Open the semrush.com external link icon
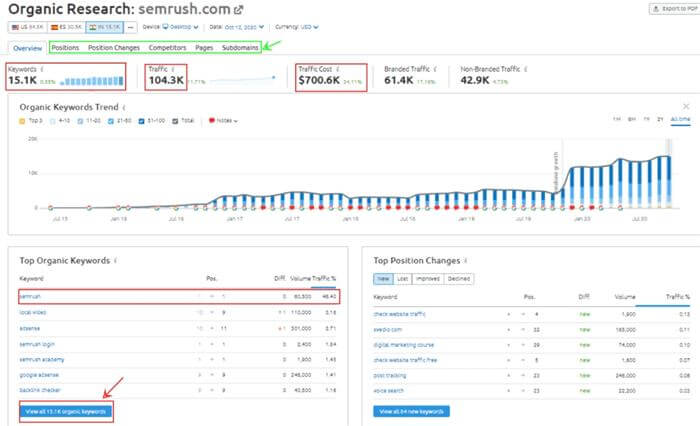The height and width of the screenshot is (426, 700). pyautogui.click(x=239, y=9)
